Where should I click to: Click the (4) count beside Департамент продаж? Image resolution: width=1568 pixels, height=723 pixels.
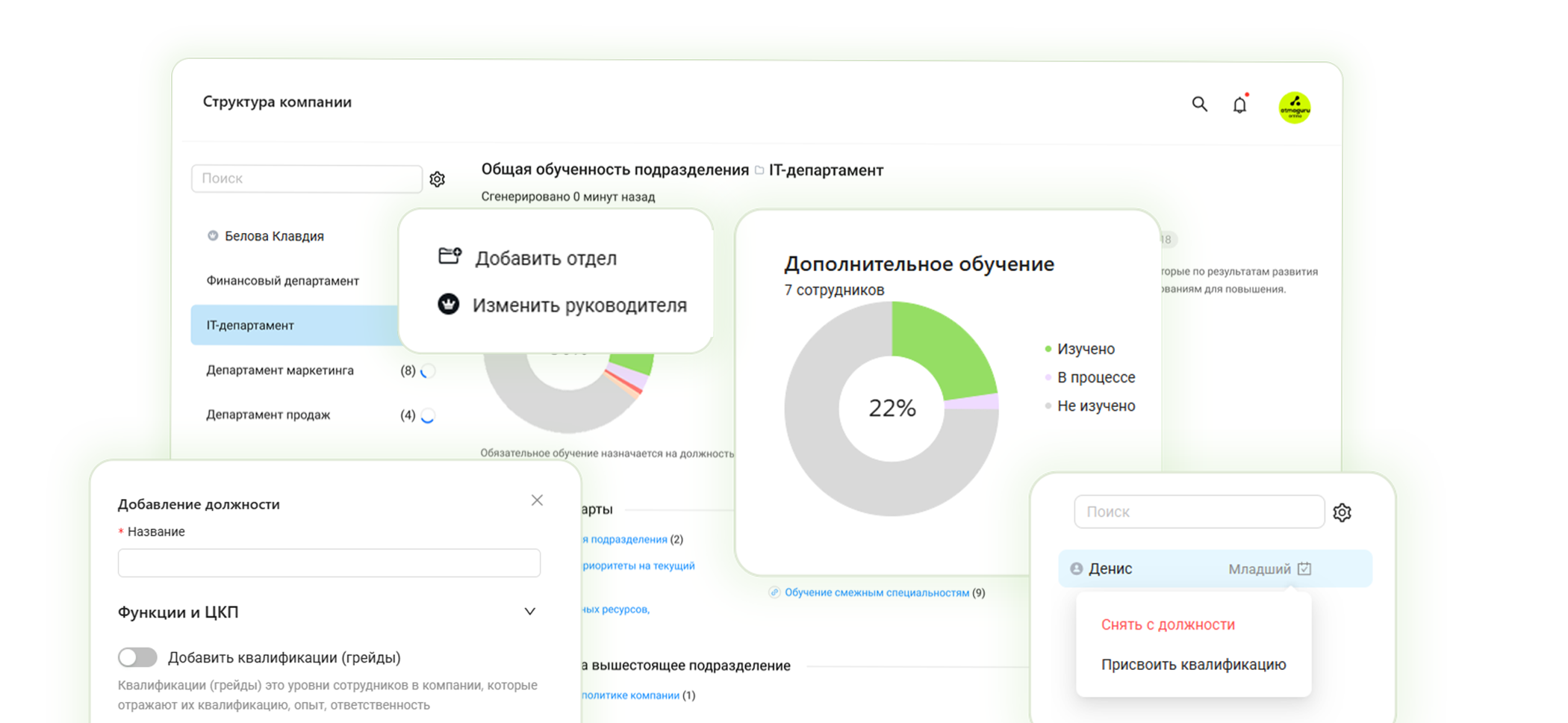(408, 415)
